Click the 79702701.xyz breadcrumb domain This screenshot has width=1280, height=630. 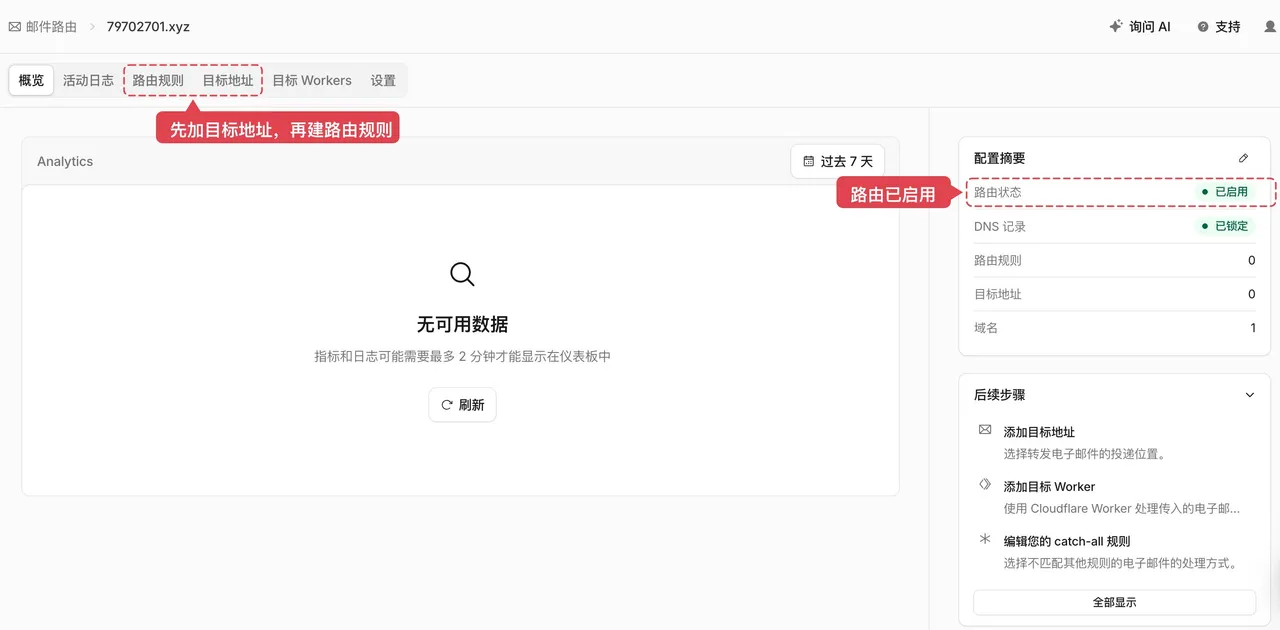coord(148,27)
